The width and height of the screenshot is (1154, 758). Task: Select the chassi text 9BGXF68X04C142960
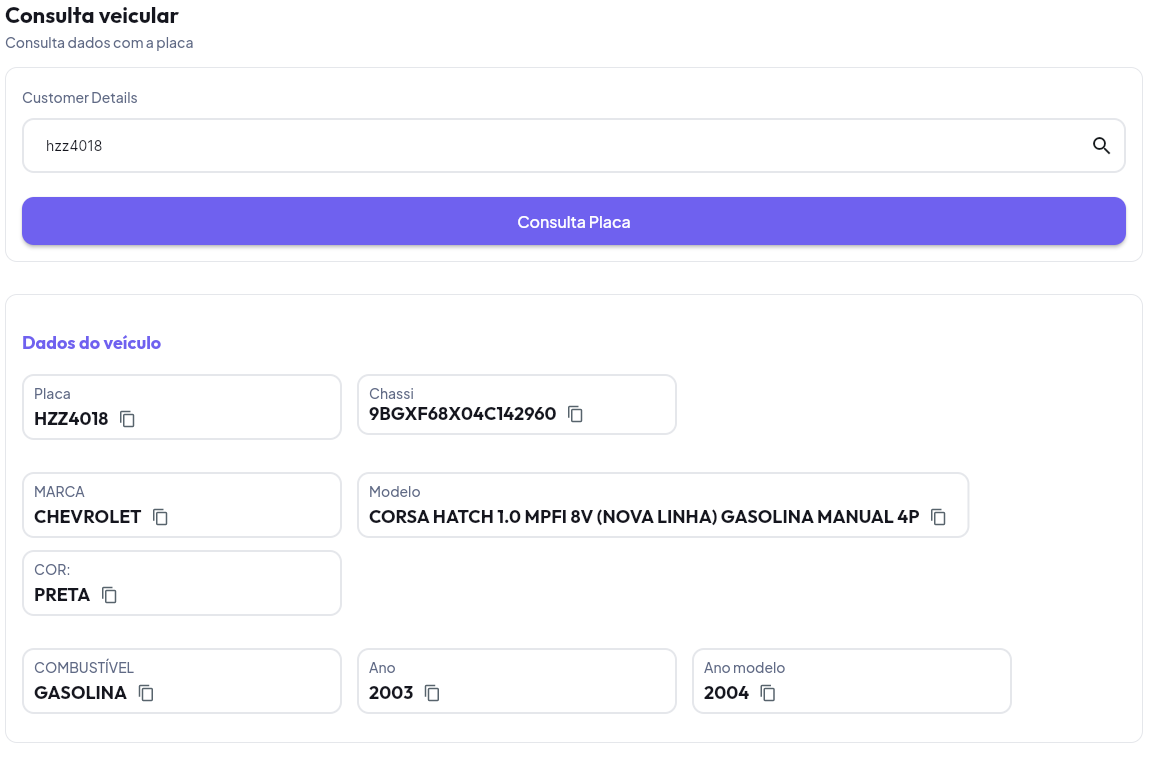[x=462, y=414]
